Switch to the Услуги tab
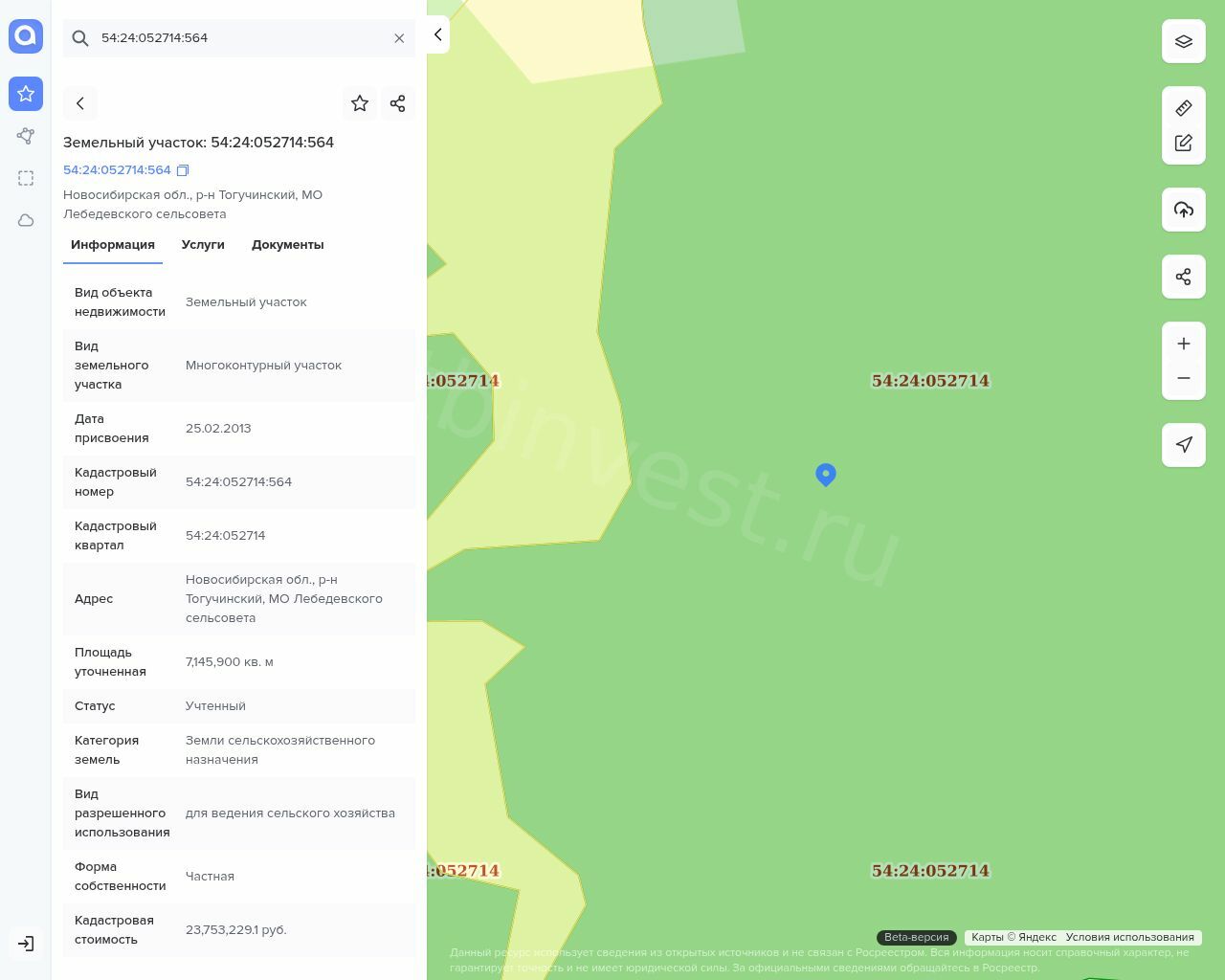 (203, 245)
